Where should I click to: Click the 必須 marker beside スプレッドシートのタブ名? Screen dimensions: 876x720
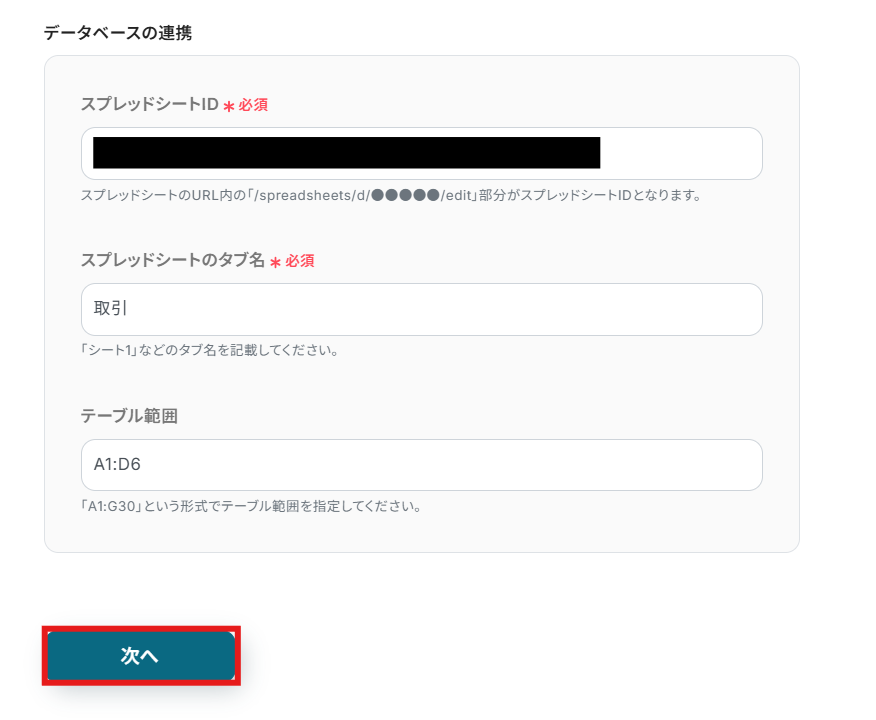(300, 260)
